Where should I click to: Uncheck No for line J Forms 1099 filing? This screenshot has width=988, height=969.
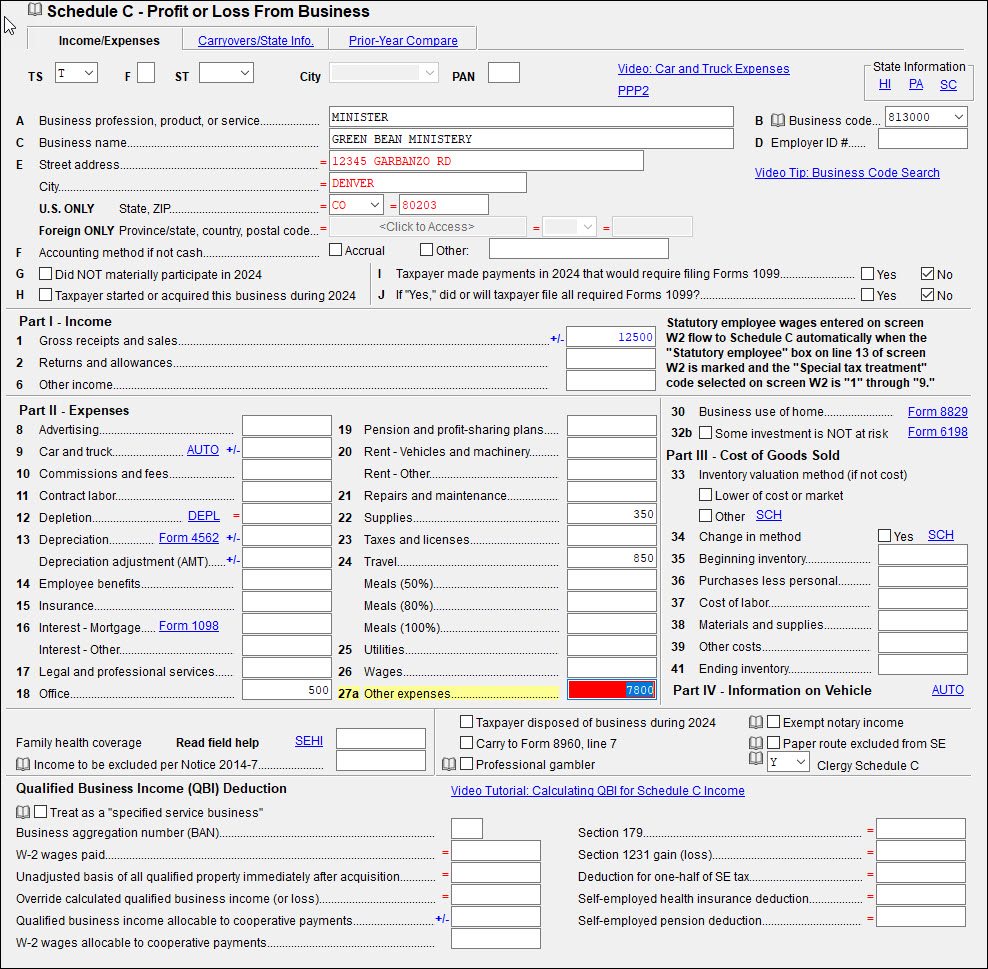click(x=927, y=295)
